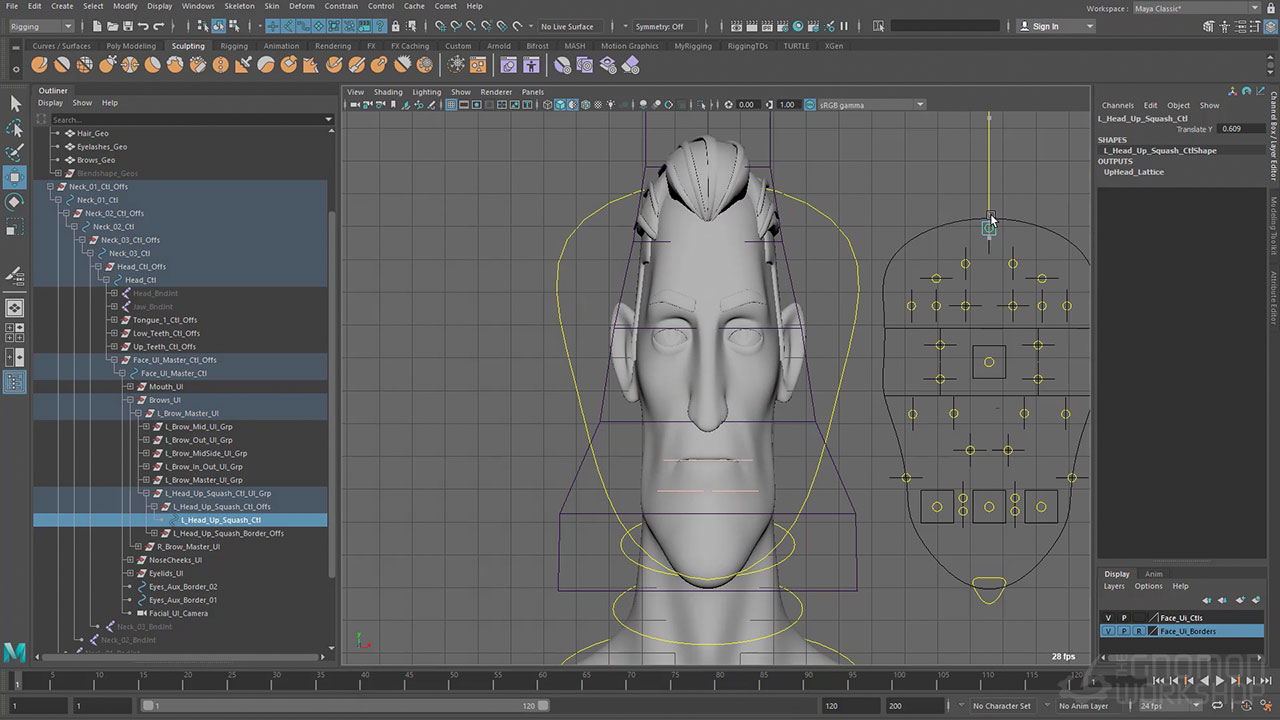The height and width of the screenshot is (720, 1280).
Task: Open the viewport Shading menu
Action: pyautogui.click(x=388, y=92)
